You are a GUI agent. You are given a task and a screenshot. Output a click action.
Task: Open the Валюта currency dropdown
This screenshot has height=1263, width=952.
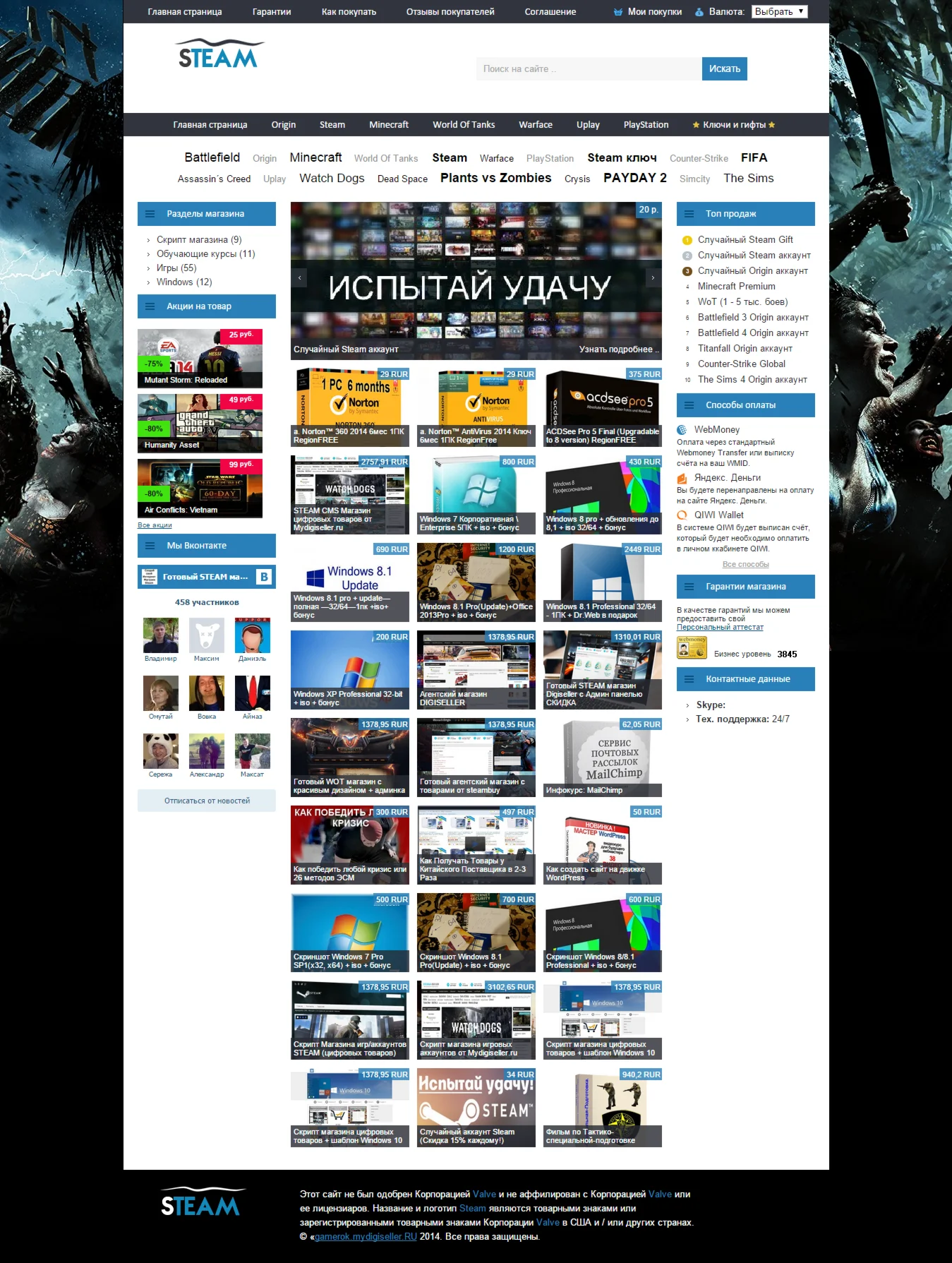779,12
